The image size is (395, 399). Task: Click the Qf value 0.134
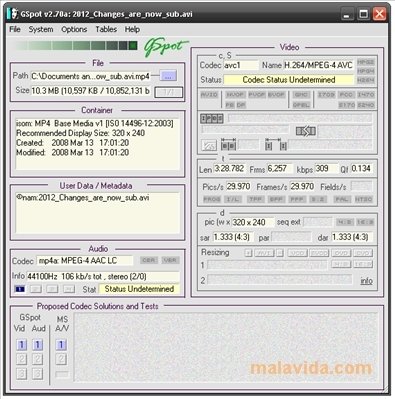click(361, 168)
